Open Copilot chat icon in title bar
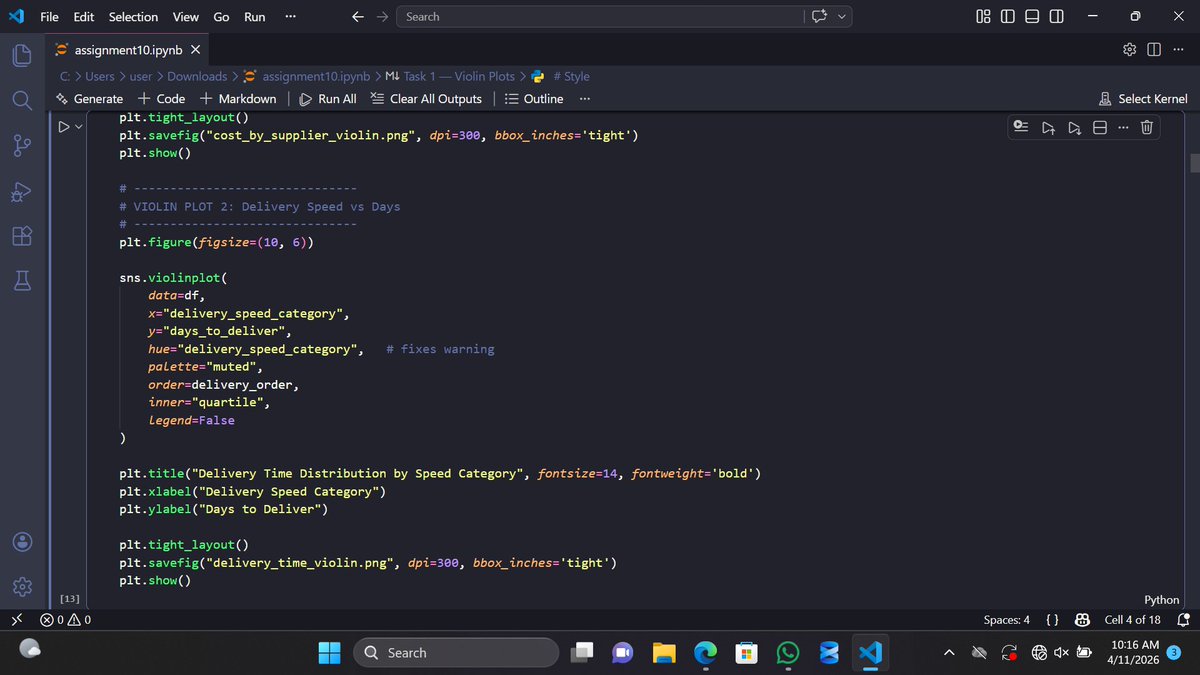Viewport: 1200px width, 675px height. point(820,16)
